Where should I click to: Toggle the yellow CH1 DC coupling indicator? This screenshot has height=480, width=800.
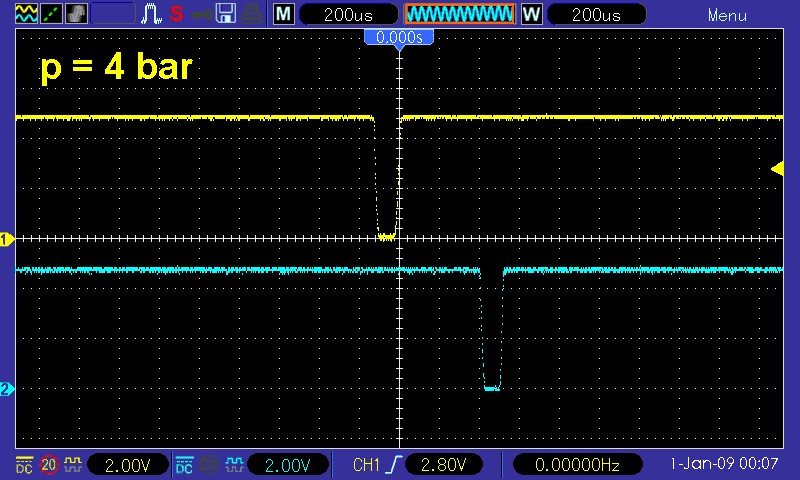click(24, 465)
